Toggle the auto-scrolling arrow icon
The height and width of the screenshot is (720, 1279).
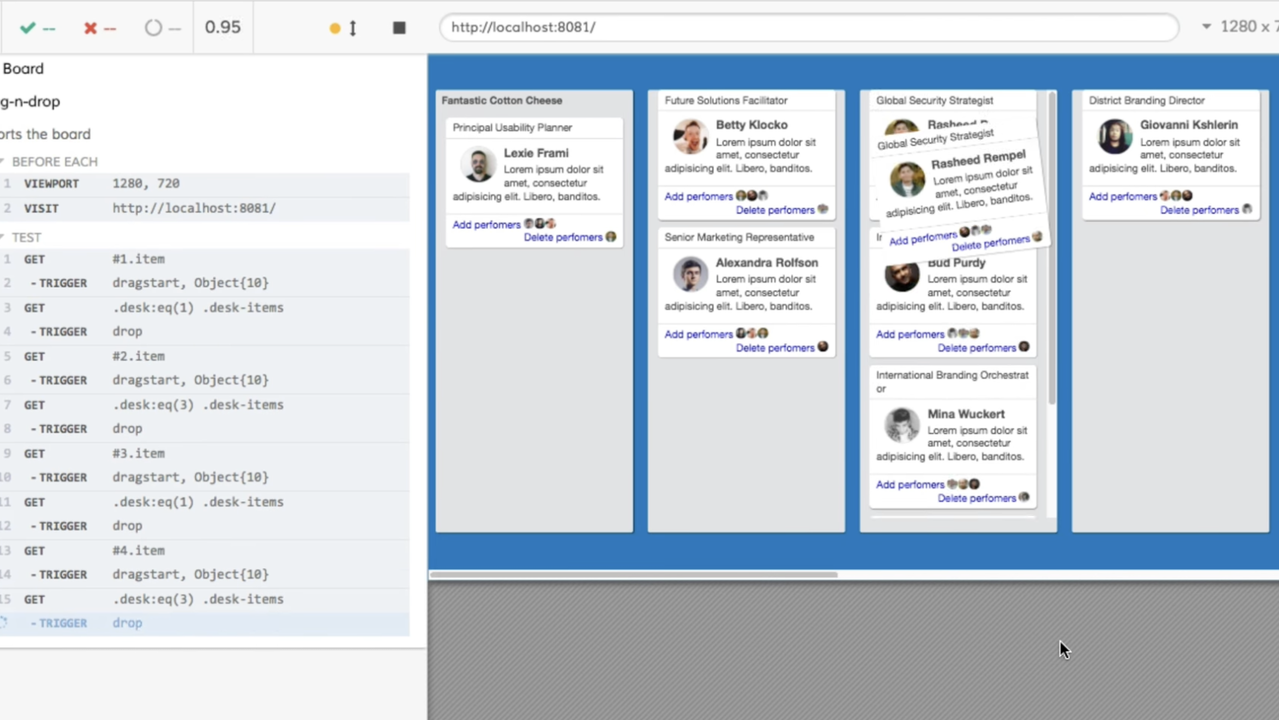point(352,28)
